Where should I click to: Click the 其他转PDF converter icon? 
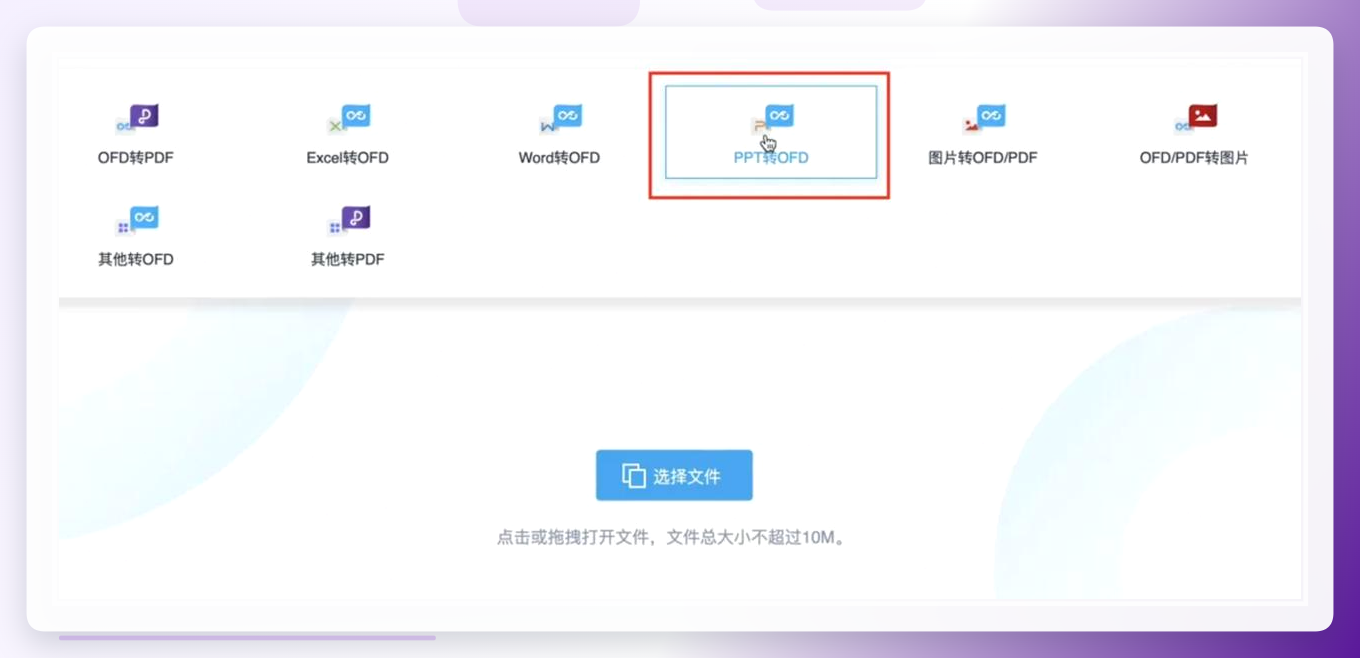[x=349, y=221]
